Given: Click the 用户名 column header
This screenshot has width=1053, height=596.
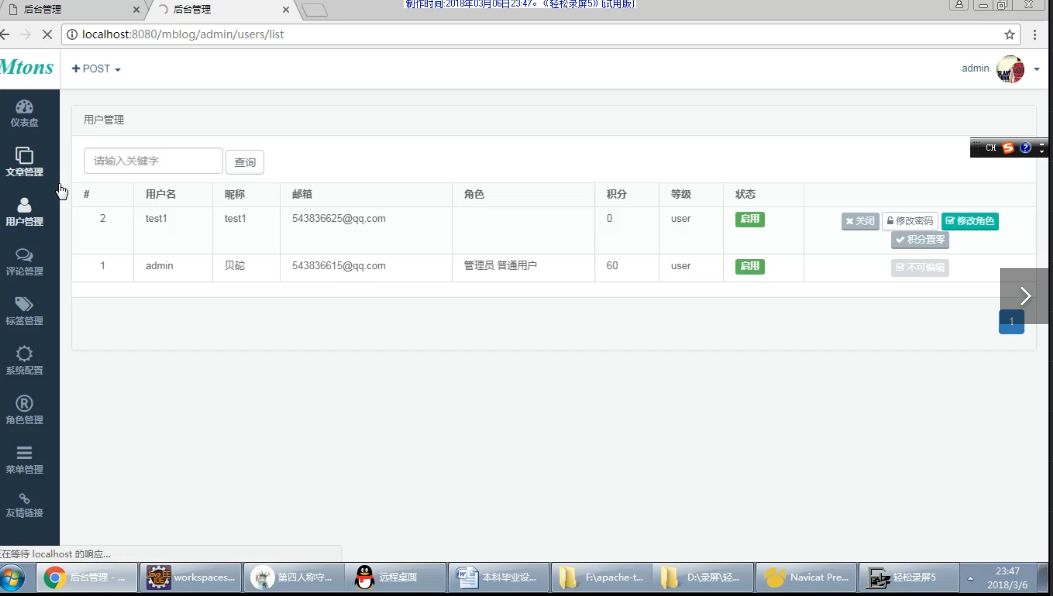Looking at the screenshot, I should click(x=161, y=194).
